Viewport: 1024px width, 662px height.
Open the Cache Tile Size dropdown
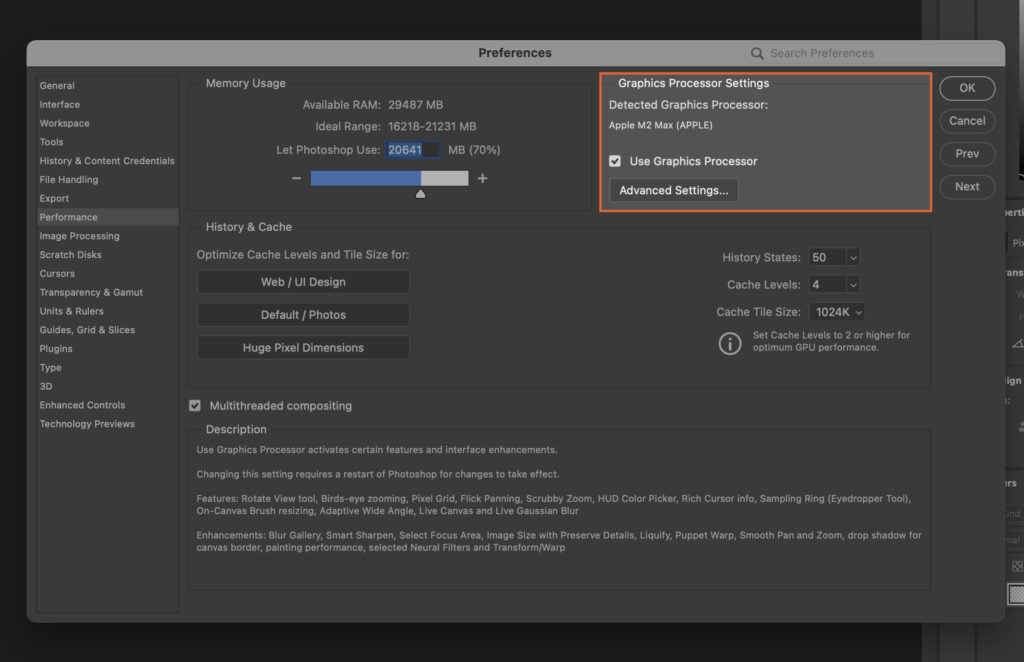pos(838,311)
